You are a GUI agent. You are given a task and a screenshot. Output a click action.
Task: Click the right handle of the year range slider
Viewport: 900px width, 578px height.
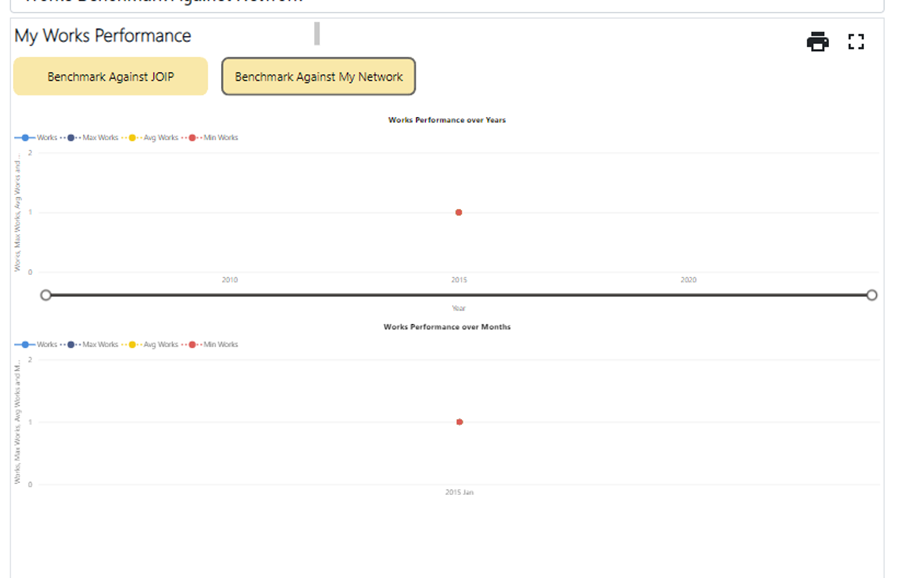coord(872,295)
